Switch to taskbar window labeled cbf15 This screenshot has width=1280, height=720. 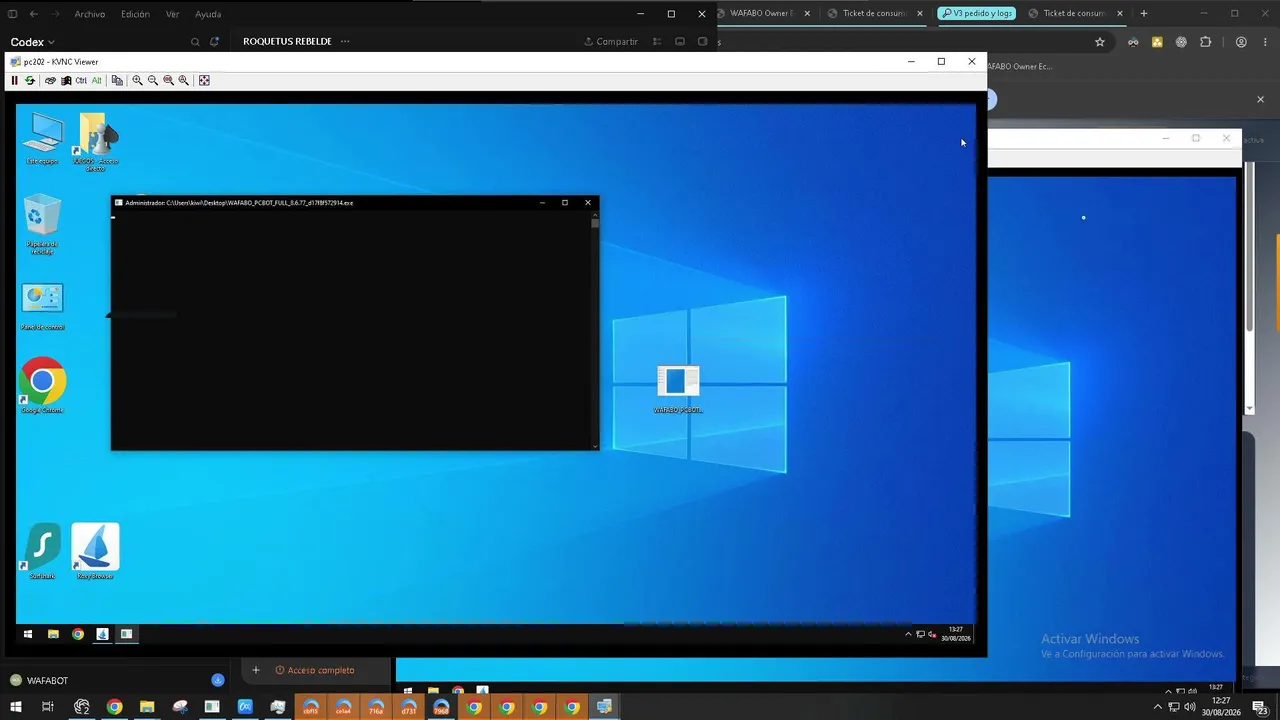(310, 707)
